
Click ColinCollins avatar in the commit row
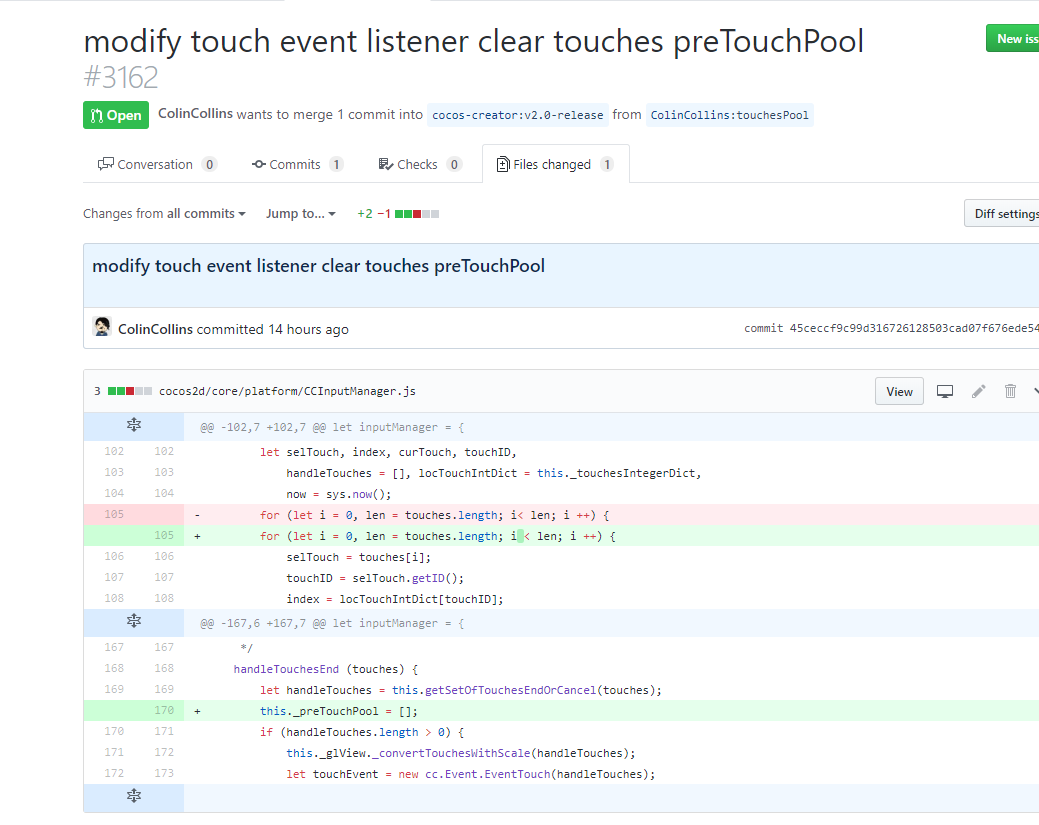(102, 327)
